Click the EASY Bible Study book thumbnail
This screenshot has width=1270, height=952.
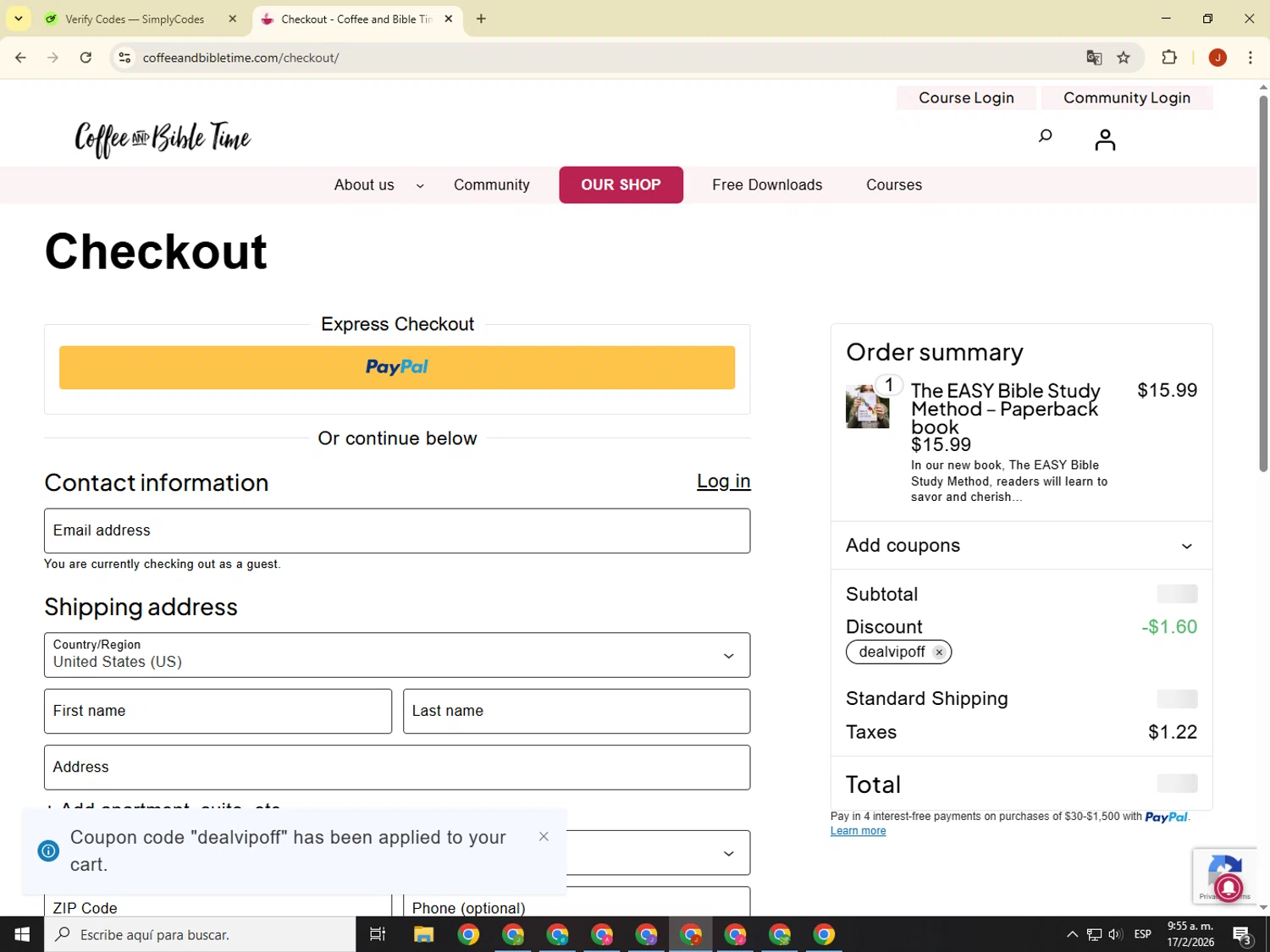[867, 406]
